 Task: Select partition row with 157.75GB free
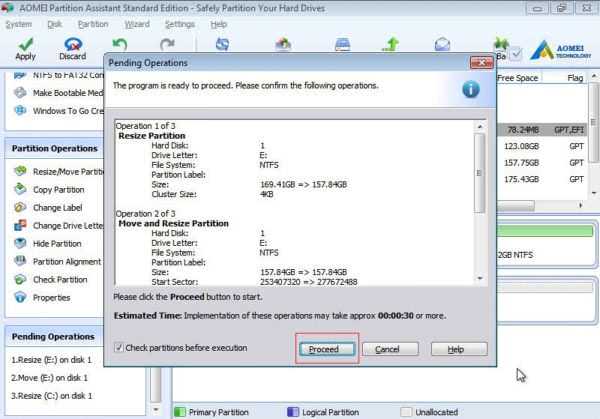pyautogui.click(x=542, y=163)
